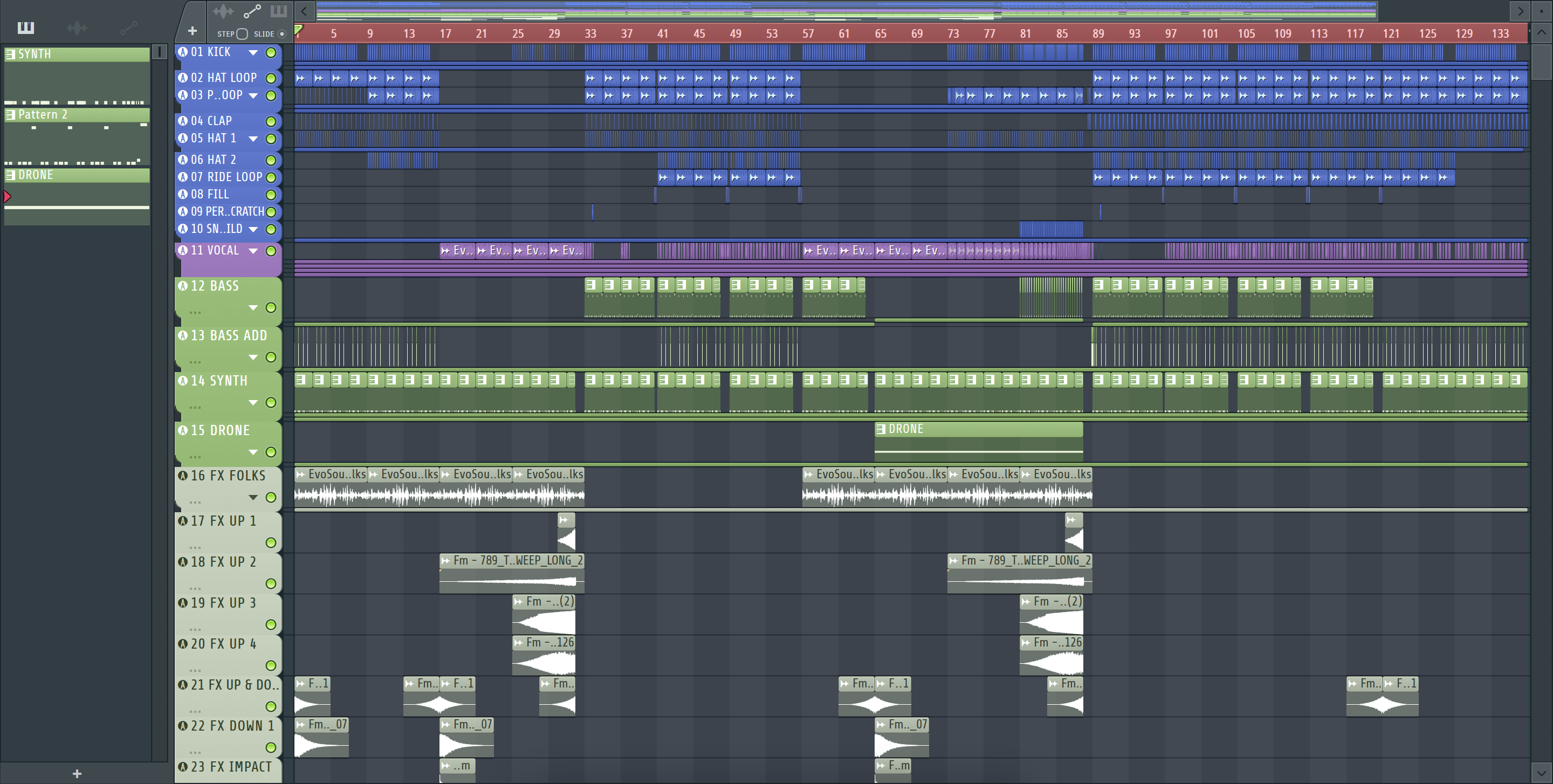Jump to bar 33 on the timeline ruler

(x=590, y=34)
